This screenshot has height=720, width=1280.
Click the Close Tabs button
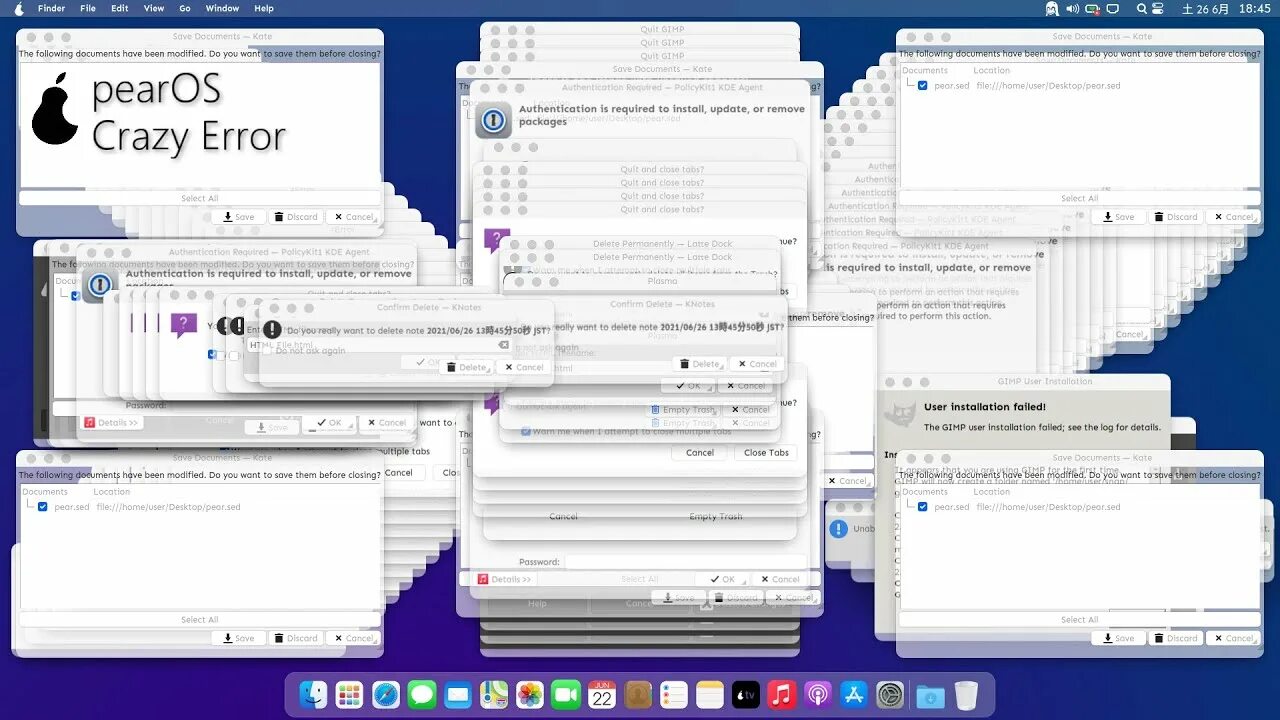point(767,453)
